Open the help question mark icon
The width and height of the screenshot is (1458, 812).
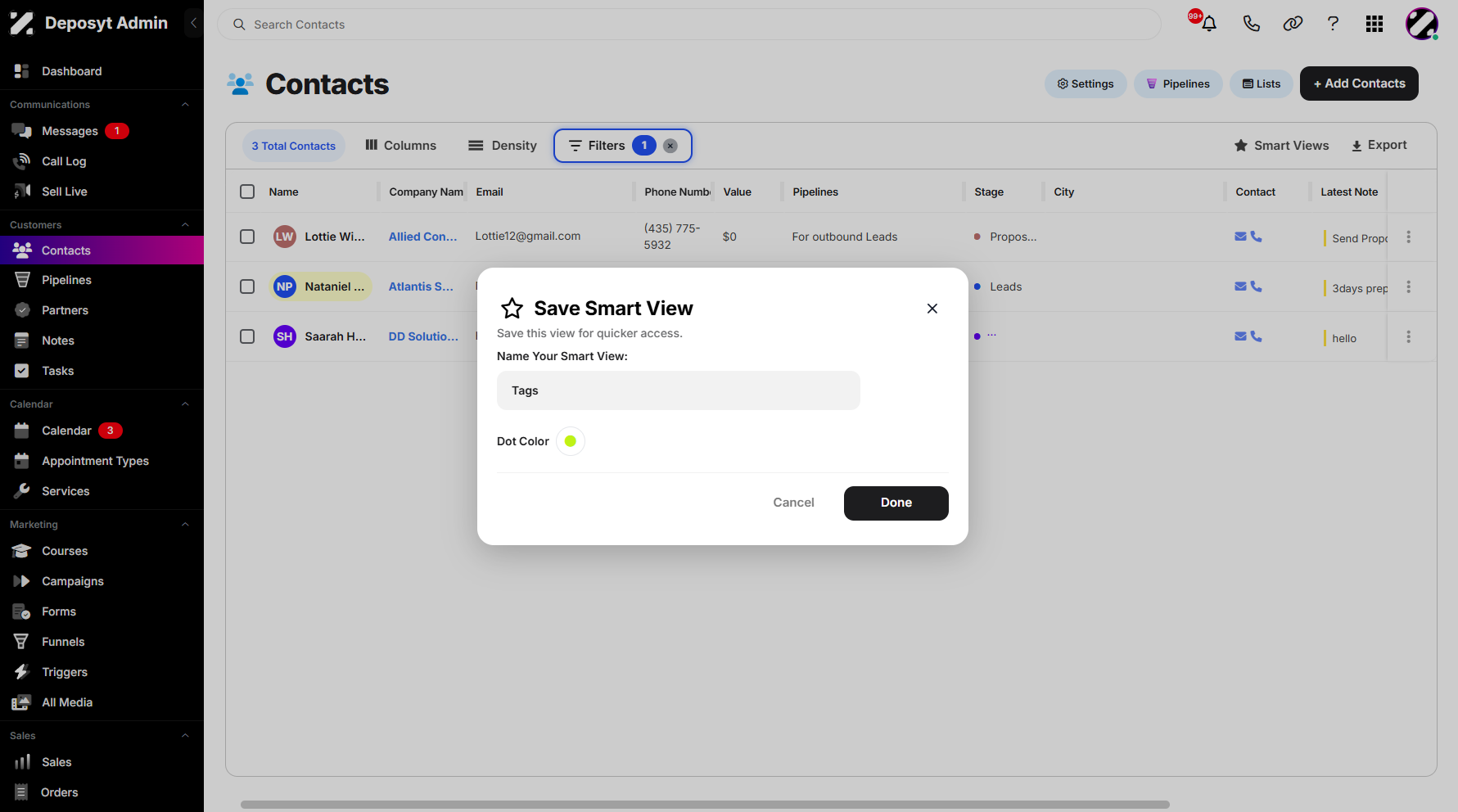tap(1333, 24)
